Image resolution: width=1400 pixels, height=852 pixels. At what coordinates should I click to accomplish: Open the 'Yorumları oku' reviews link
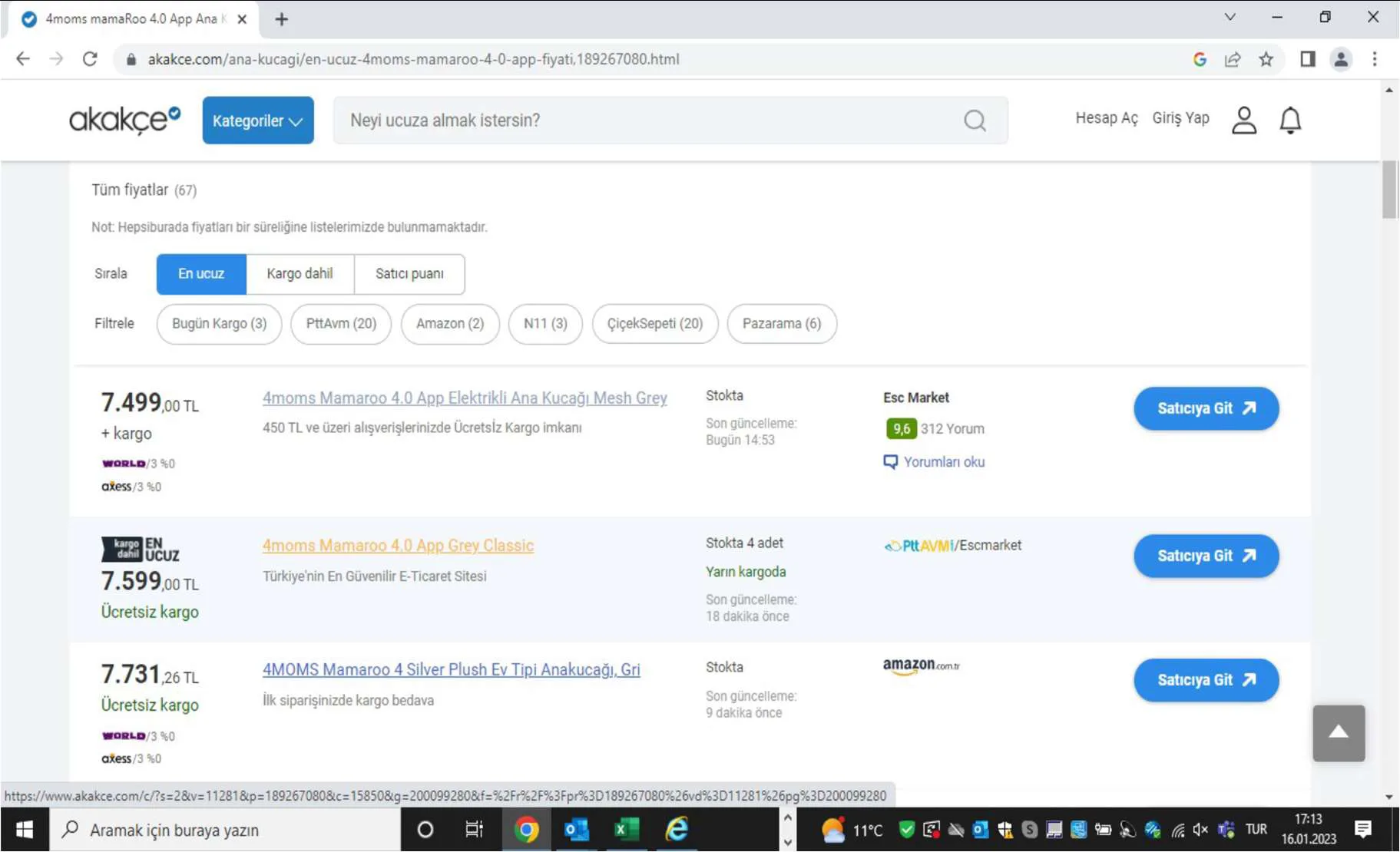pyautogui.click(x=934, y=462)
